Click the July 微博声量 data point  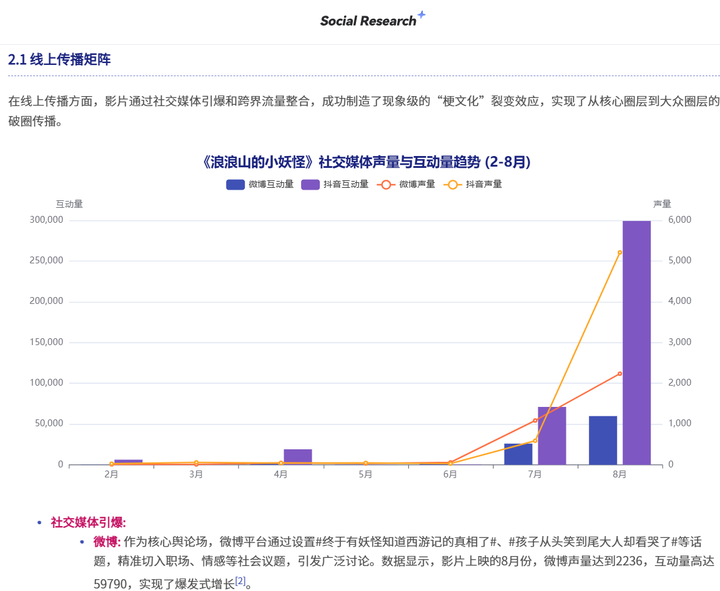[x=535, y=420]
